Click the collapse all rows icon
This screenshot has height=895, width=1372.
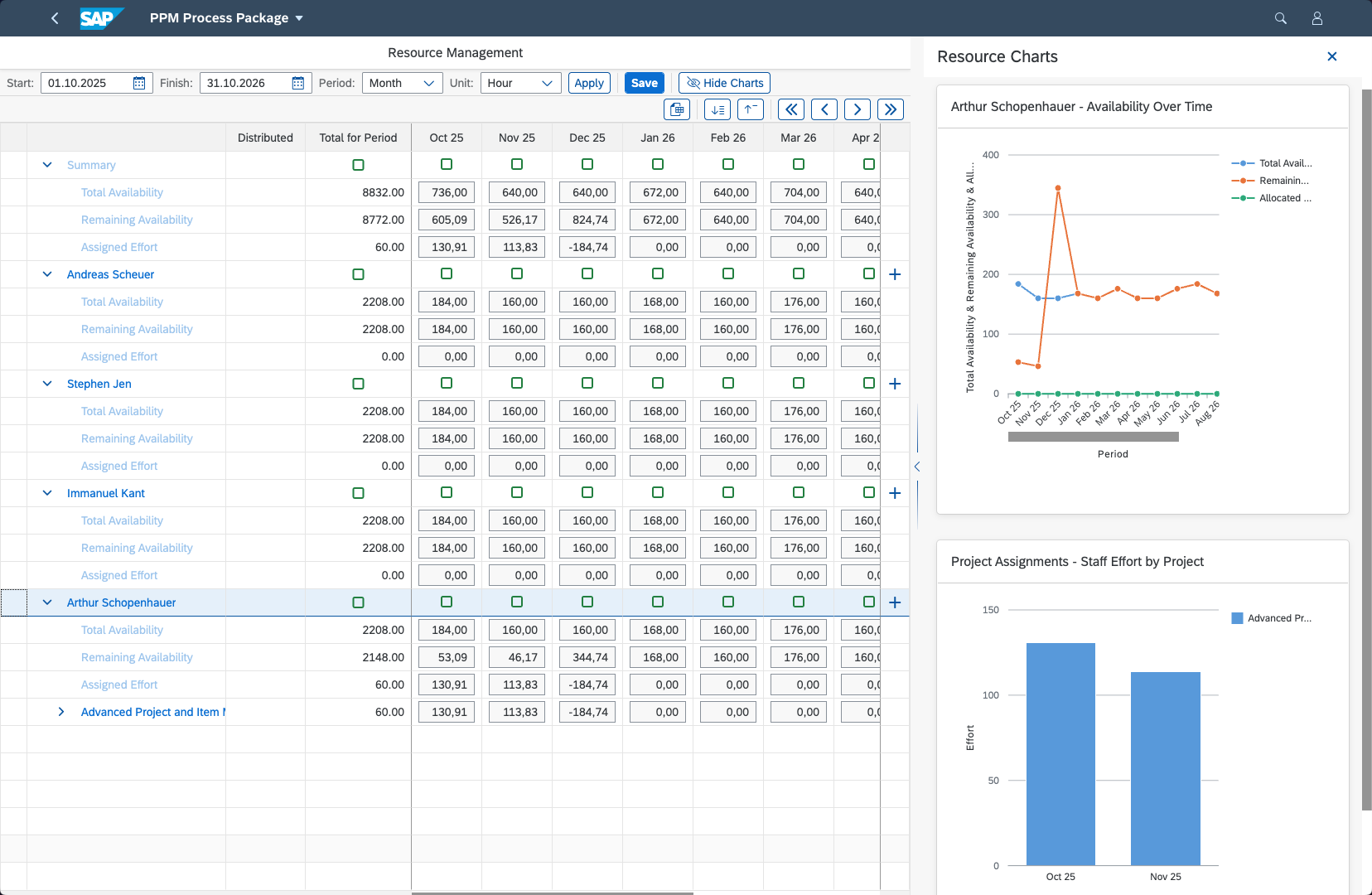pos(750,109)
